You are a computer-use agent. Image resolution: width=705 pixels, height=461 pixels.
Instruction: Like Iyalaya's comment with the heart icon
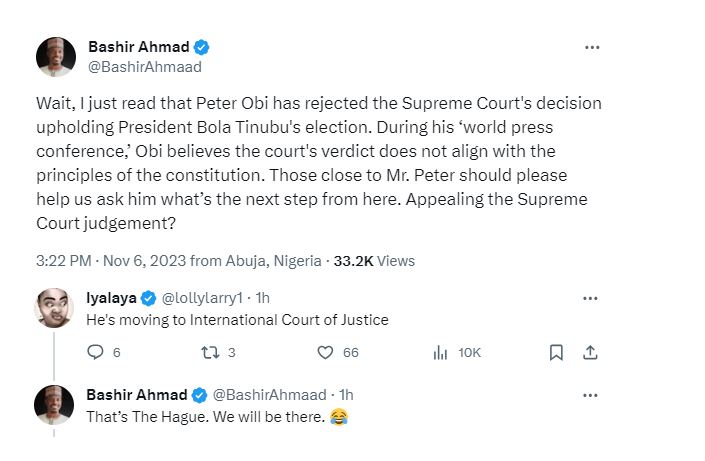[x=325, y=352]
